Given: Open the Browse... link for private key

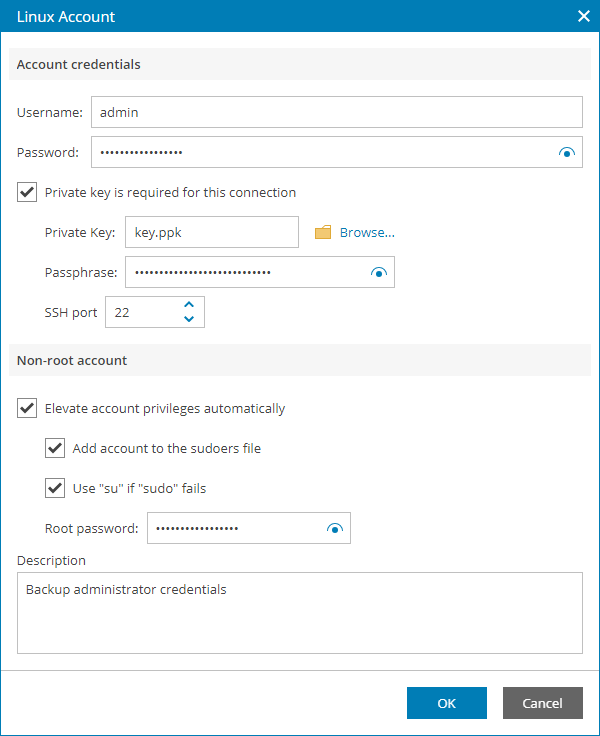Looking at the screenshot, I should tap(367, 233).
